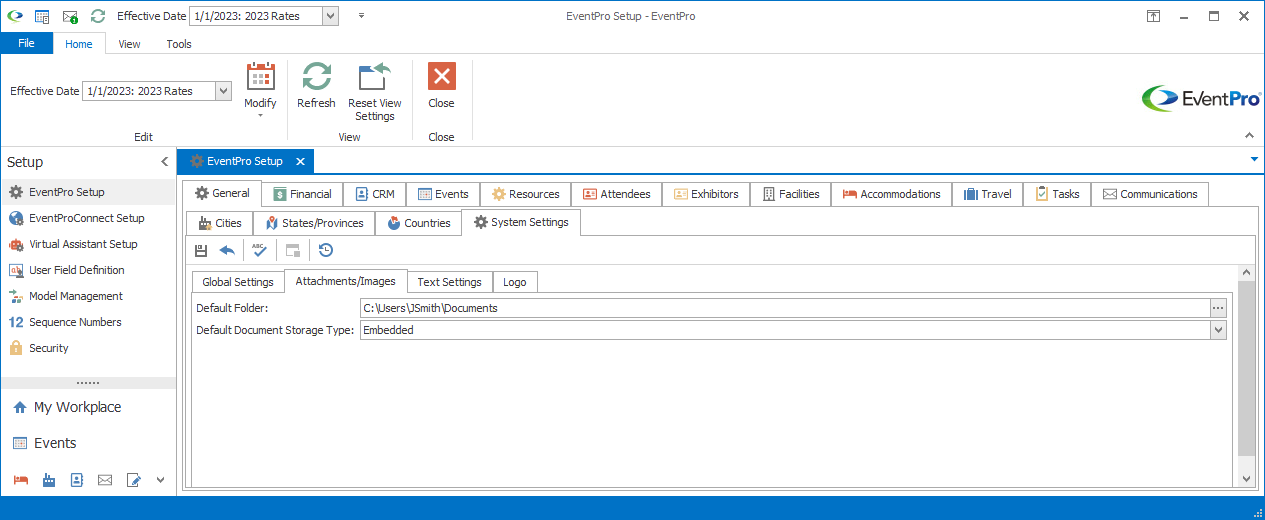Open the CRM setup tab

[375, 194]
